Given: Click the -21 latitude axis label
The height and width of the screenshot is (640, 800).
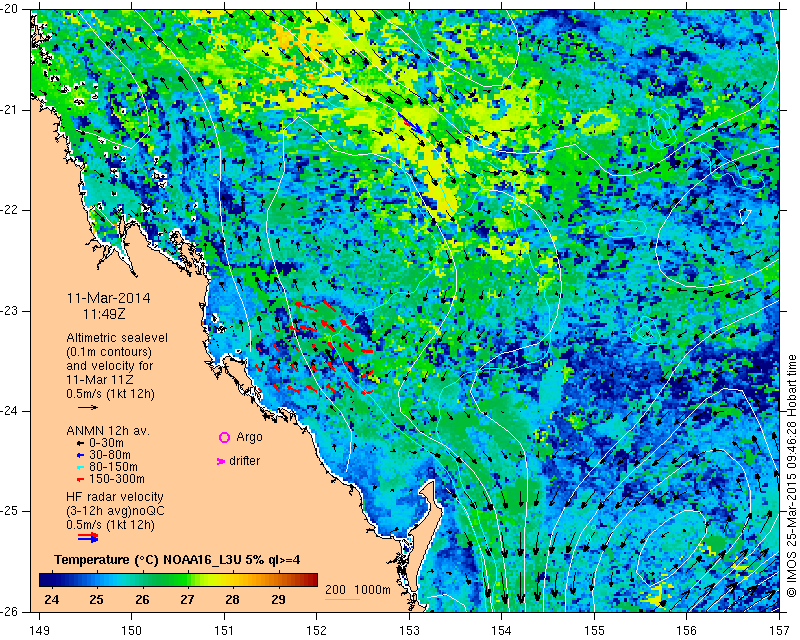Looking at the screenshot, I should click(10, 110).
